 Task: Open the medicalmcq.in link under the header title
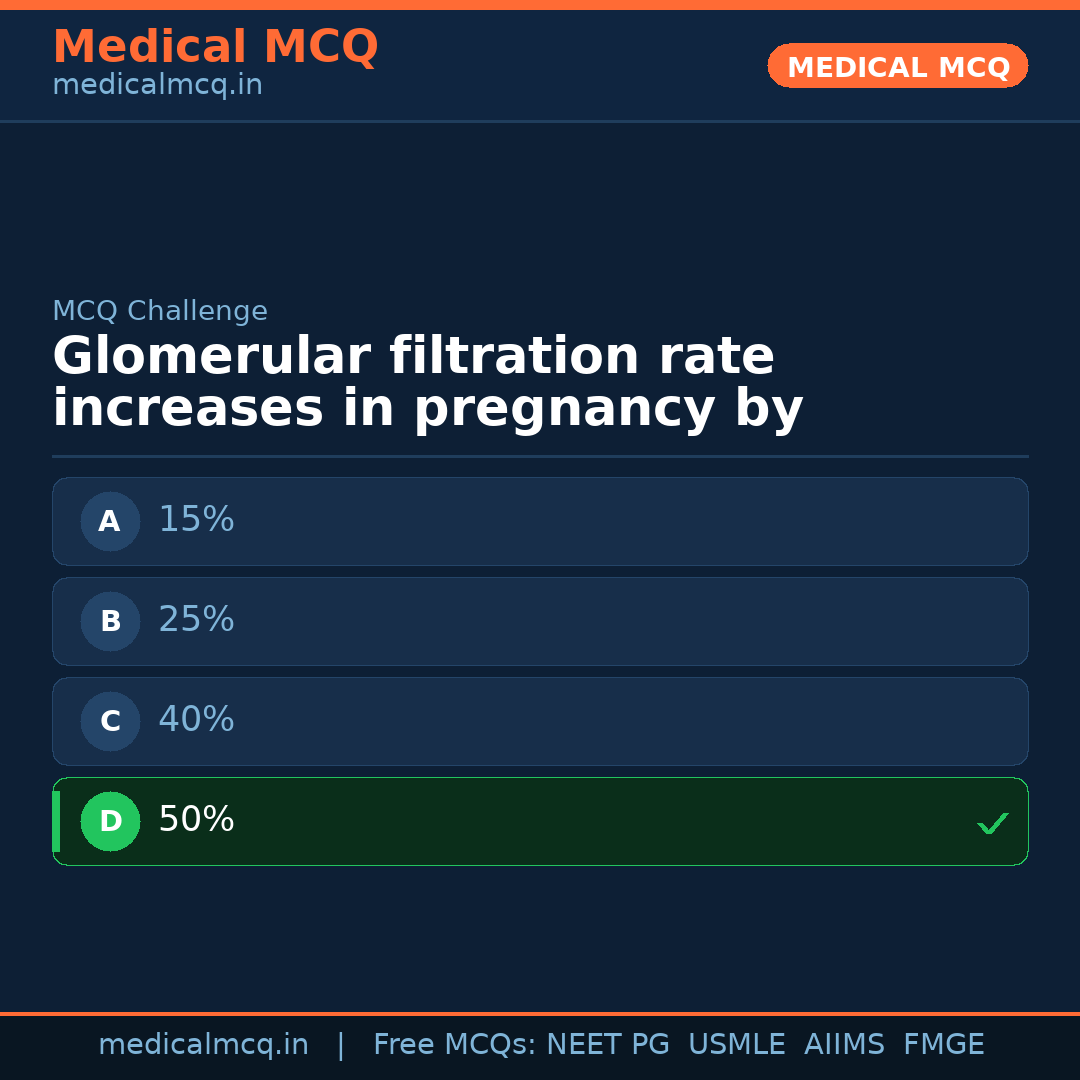[157, 86]
